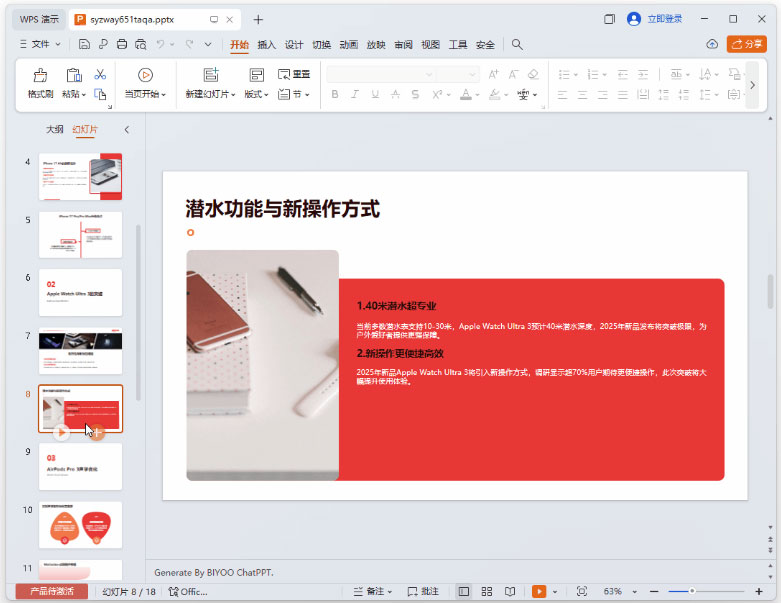Click the Reset slide button

294,74
